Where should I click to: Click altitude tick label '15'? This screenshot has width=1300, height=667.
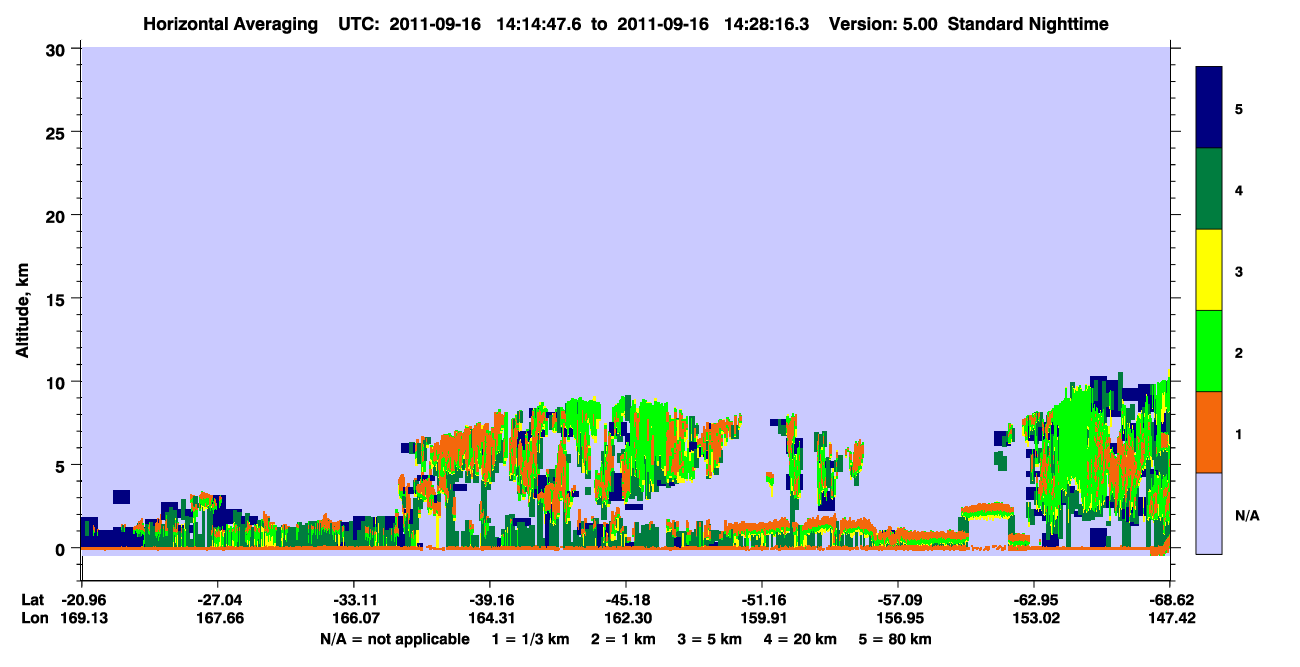click(x=58, y=299)
